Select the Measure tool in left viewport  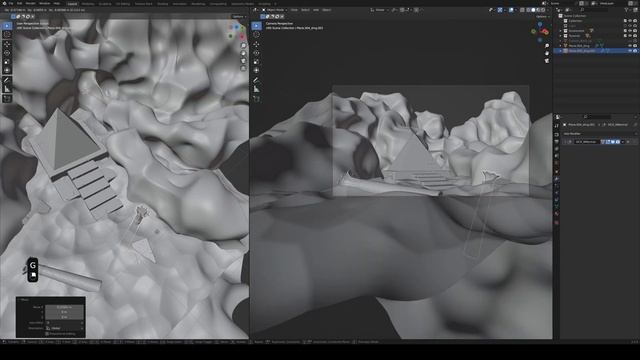coord(7,89)
